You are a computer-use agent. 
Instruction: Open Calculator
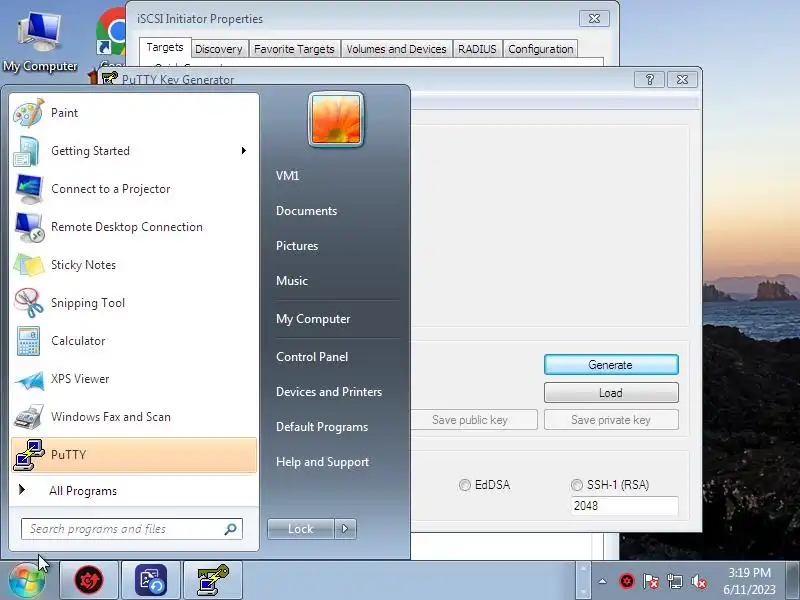(x=134, y=341)
